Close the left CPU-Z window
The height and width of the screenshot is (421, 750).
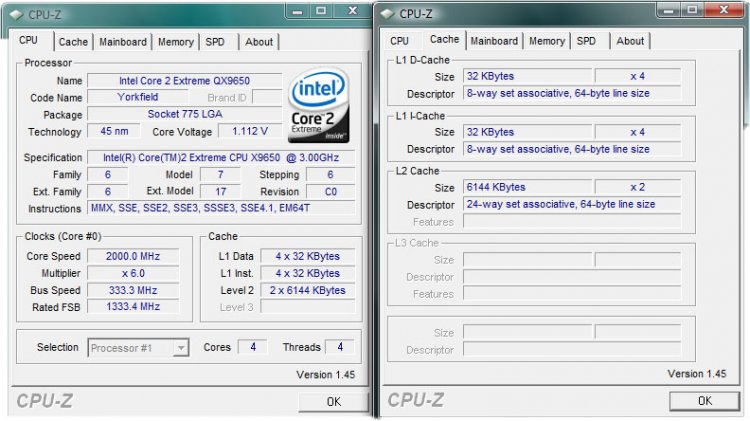(353, 11)
